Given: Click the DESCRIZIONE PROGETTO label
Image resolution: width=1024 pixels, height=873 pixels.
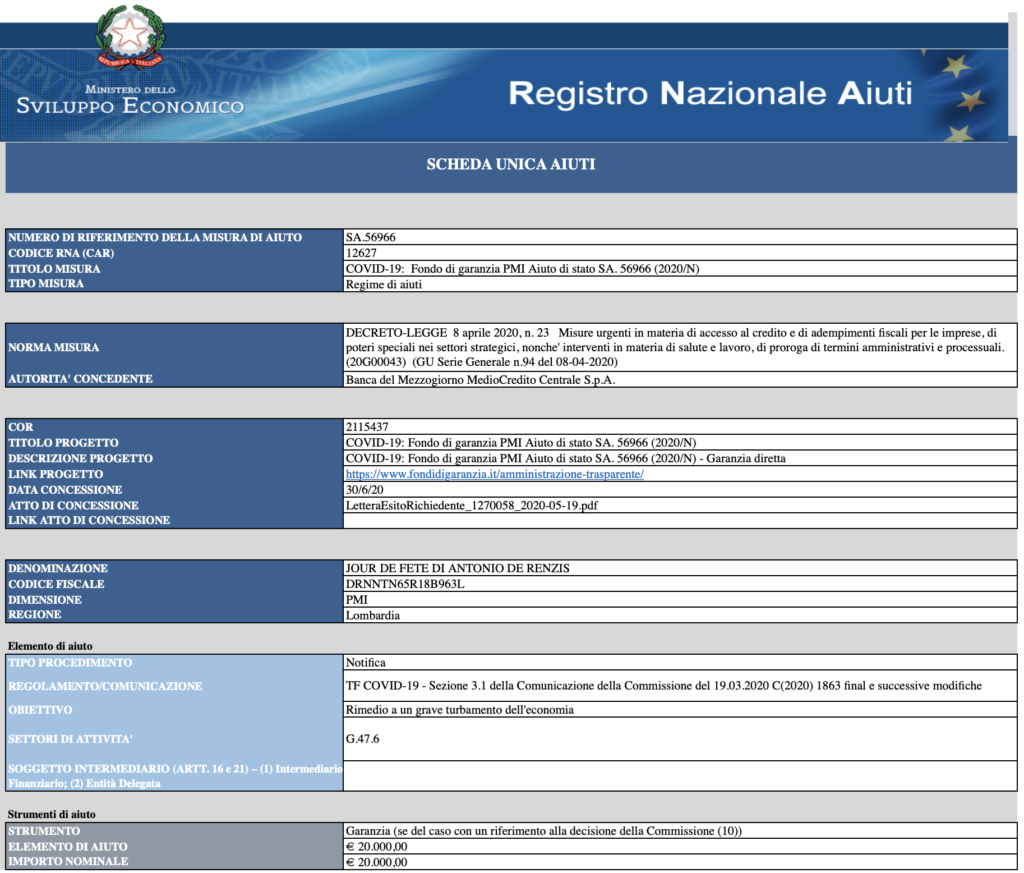Looking at the screenshot, I should 80,458.
